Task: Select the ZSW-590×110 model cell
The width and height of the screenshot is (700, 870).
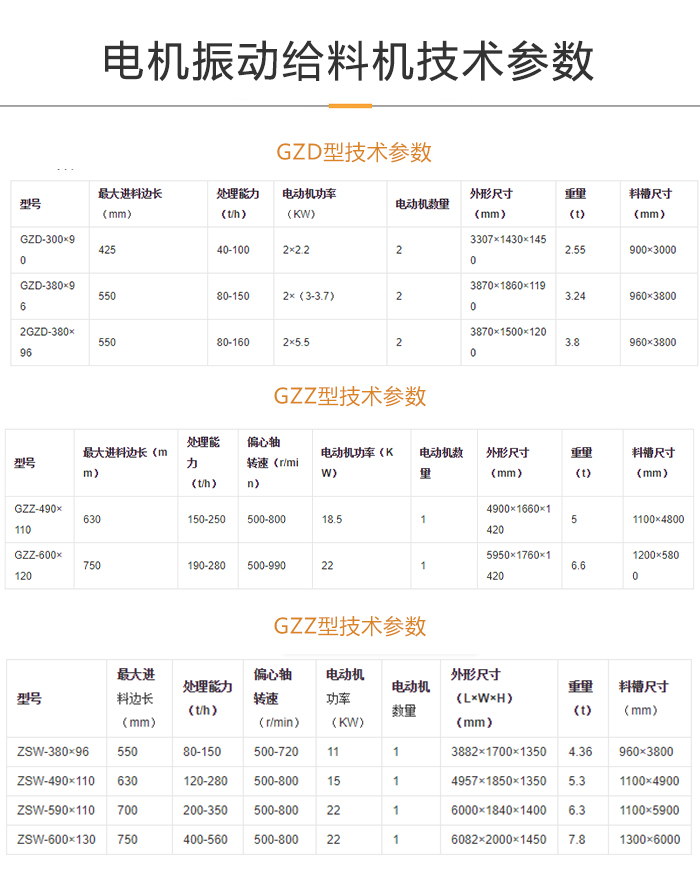Action: 56,811
